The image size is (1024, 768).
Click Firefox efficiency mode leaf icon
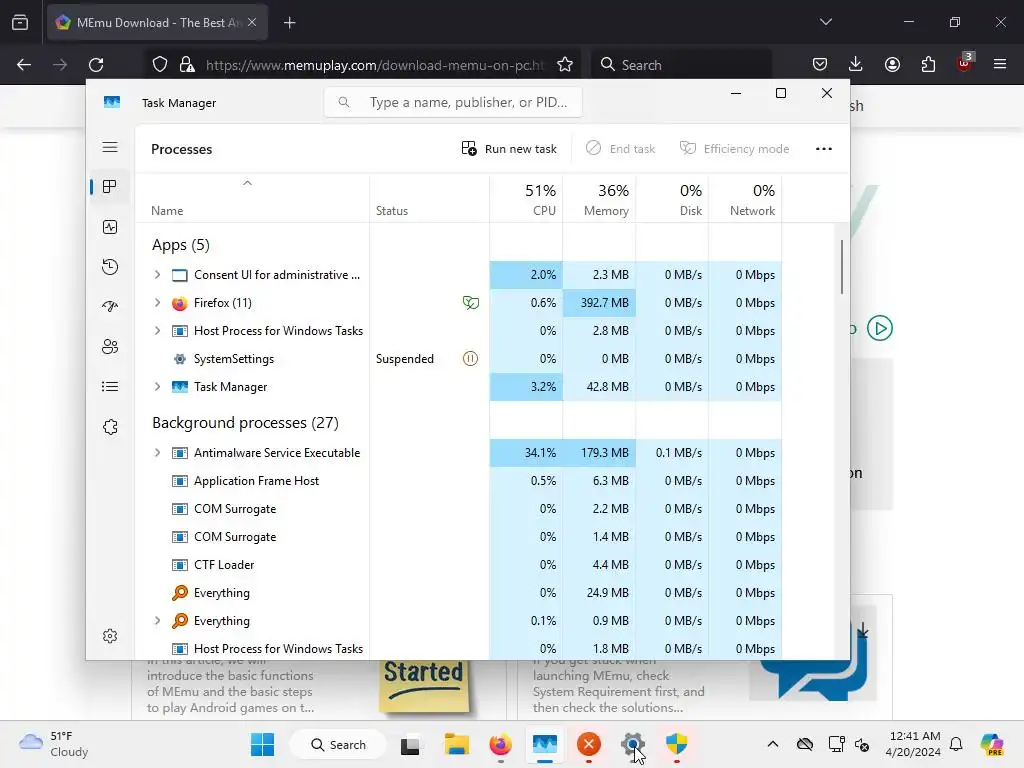coord(471,302)
